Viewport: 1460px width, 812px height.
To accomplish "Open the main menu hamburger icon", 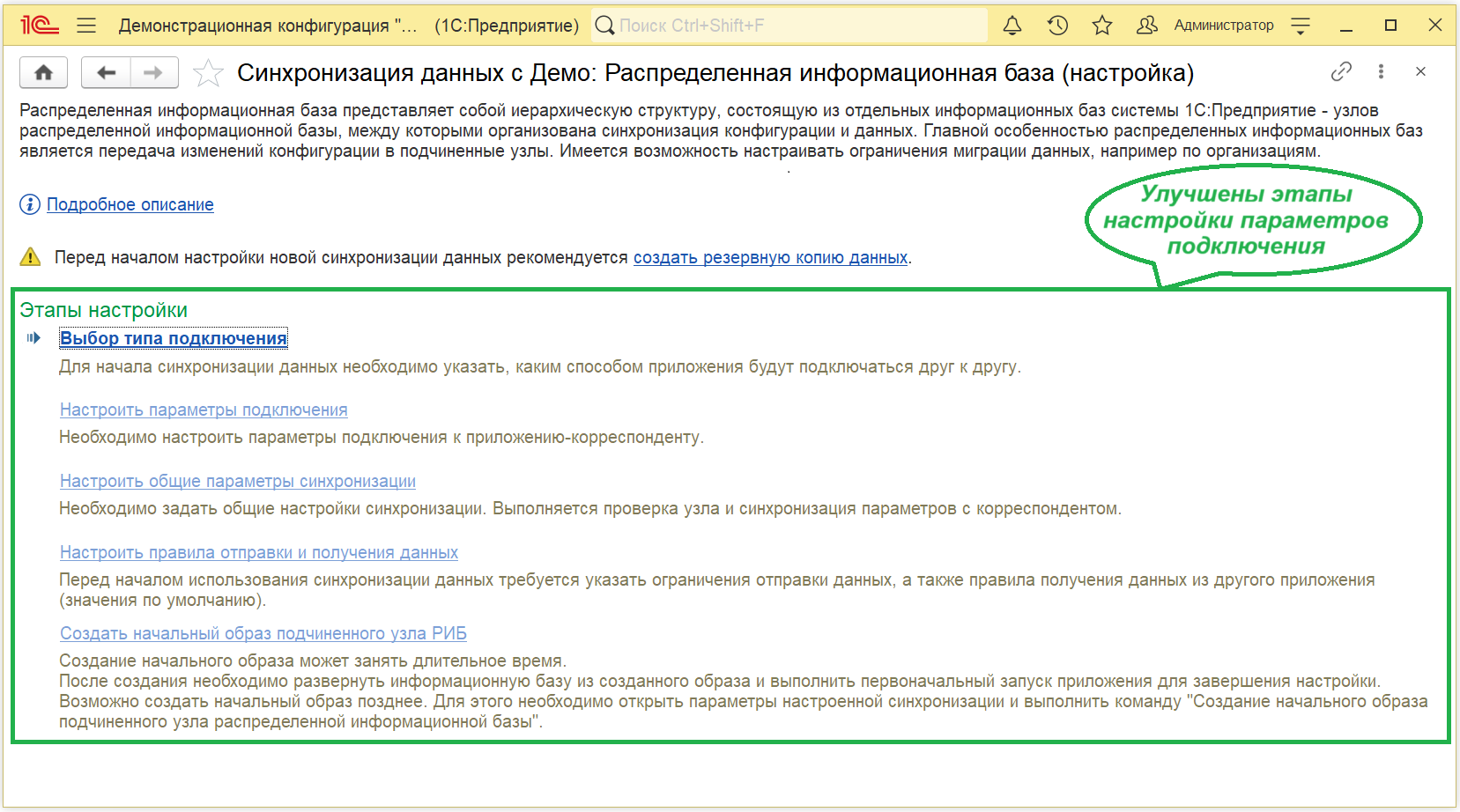I will (x=86, y=26).
